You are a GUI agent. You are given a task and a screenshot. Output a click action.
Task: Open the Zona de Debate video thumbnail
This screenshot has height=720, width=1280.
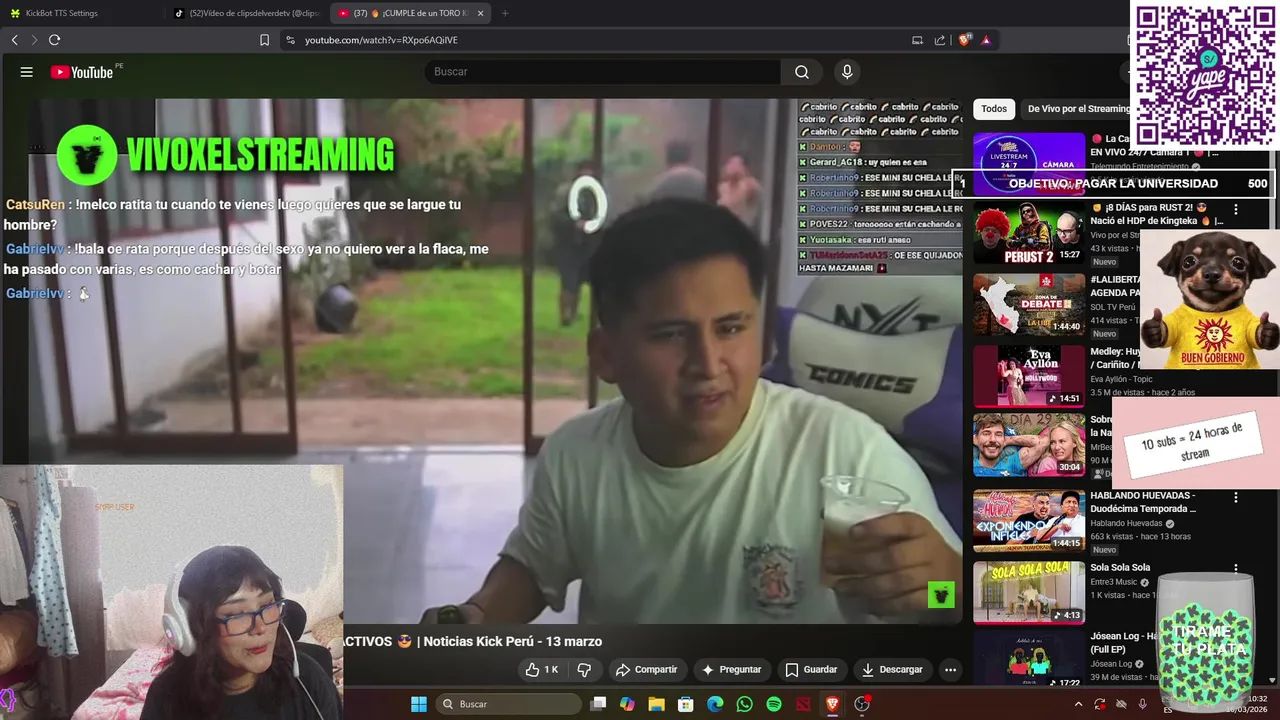point(1029,305)
